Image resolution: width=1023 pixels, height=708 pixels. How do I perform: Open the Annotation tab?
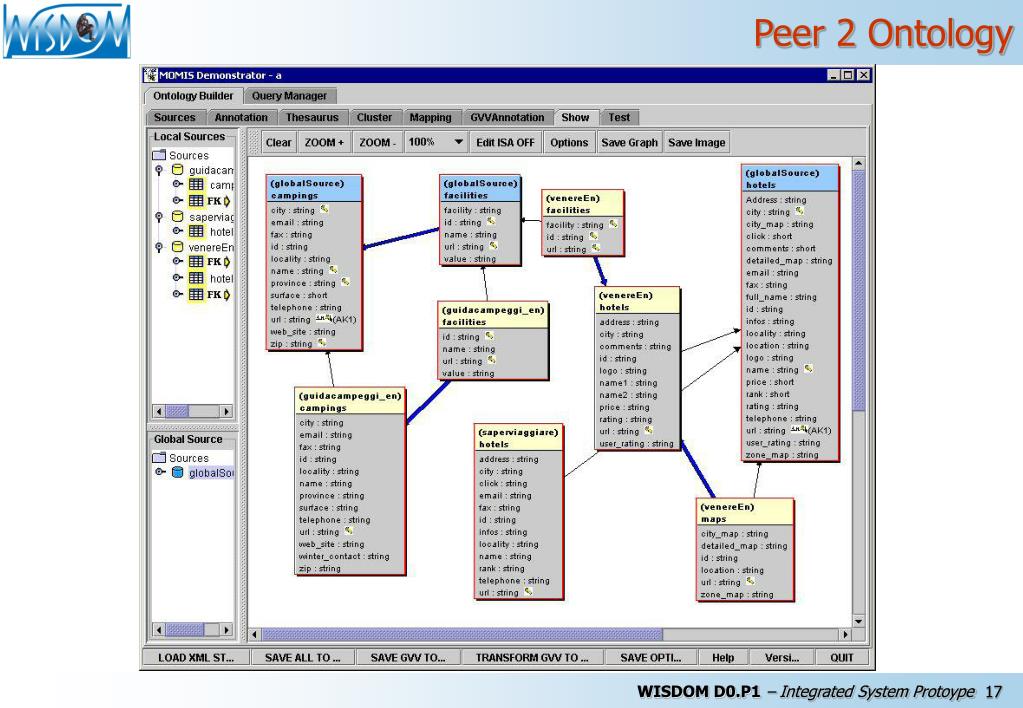coord(241,117)
